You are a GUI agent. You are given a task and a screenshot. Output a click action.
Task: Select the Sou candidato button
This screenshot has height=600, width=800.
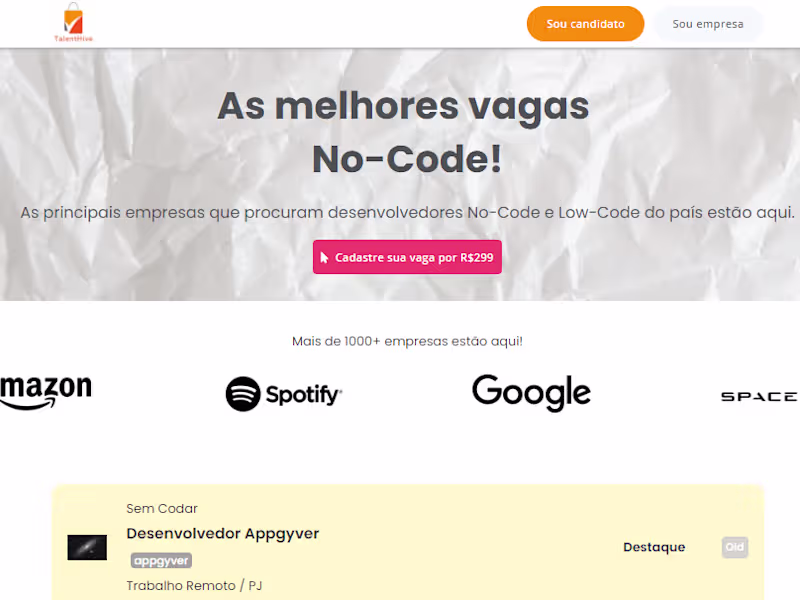click(585, 24)
